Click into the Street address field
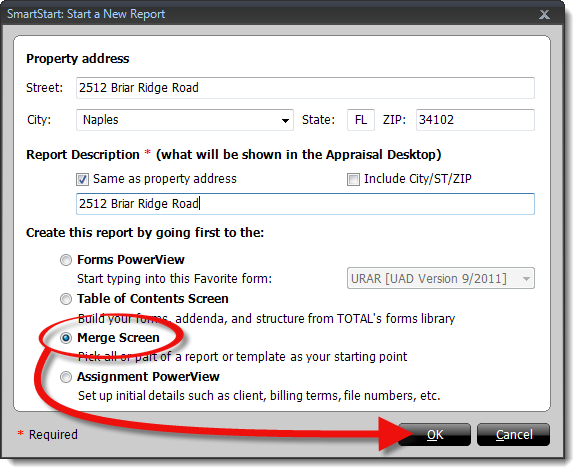The image size is (580, 474). click(x=305, y=88)
